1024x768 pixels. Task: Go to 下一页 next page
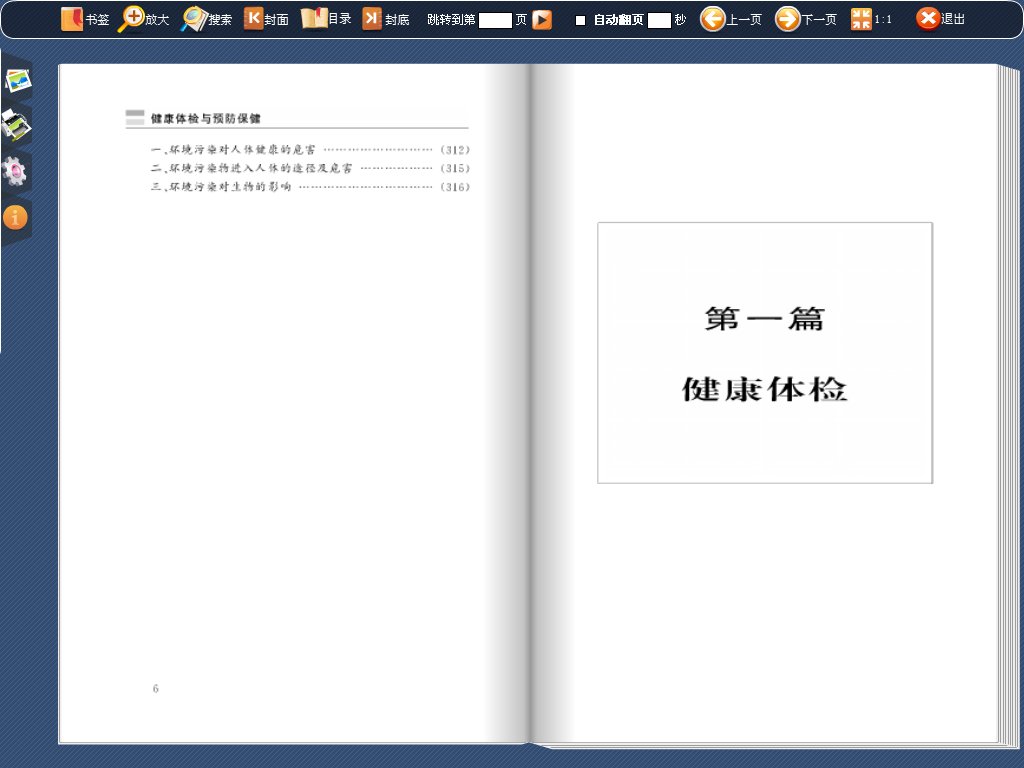click(806, 20)
